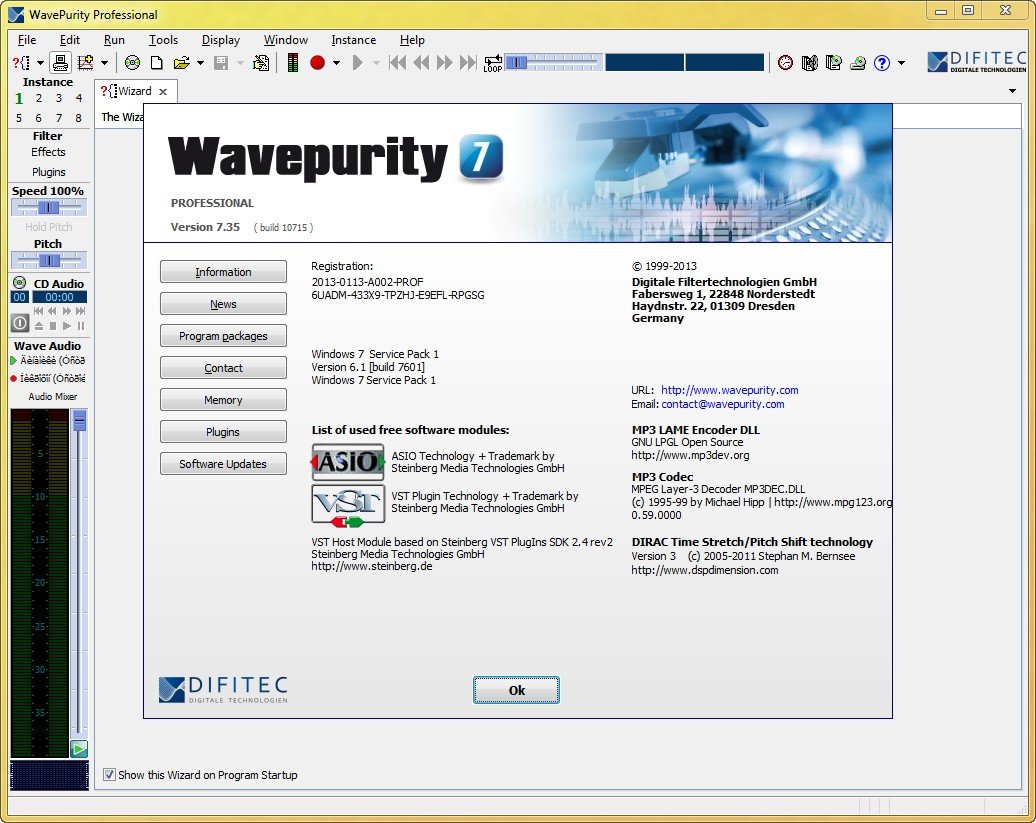Screen dimensions: 1036x823
Task: Click the open folder icon
Action: [181, 63]
